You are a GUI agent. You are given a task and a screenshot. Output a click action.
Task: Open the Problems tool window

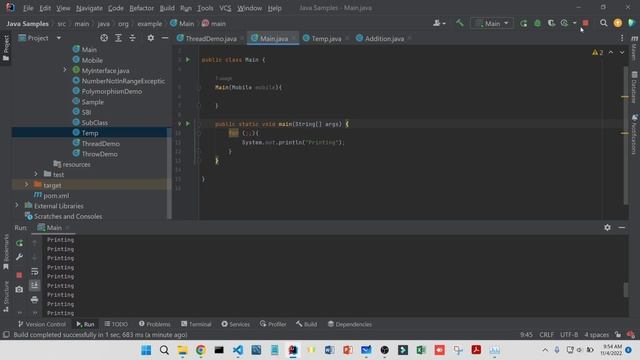tap(154, 324)
